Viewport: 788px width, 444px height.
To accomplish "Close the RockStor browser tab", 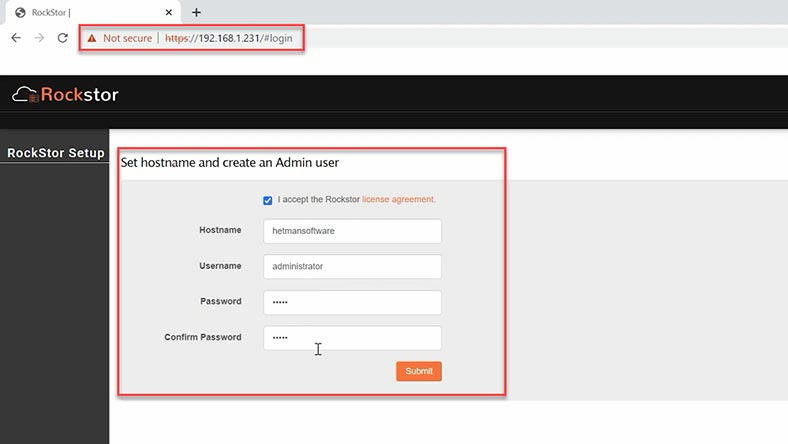I will coord(169,13).
